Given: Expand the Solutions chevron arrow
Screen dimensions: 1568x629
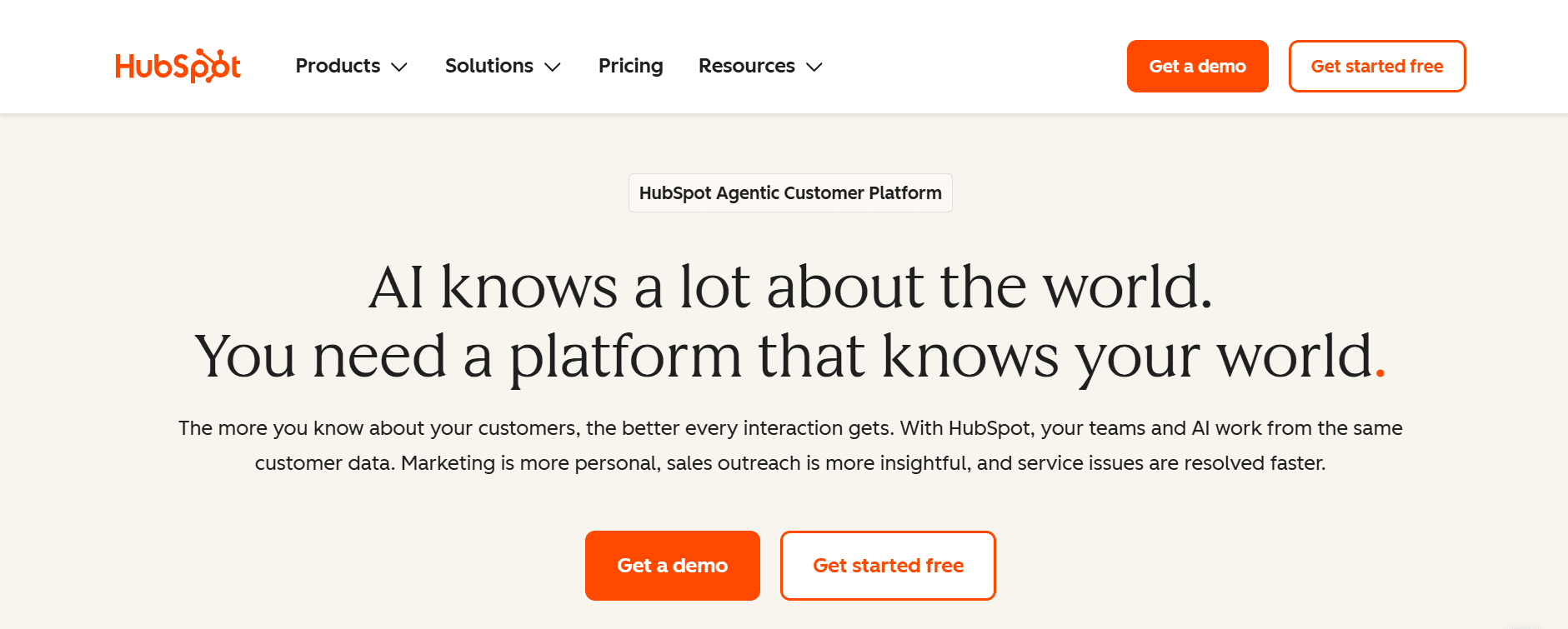Looking at the screenshot, I should pos(553,67).
